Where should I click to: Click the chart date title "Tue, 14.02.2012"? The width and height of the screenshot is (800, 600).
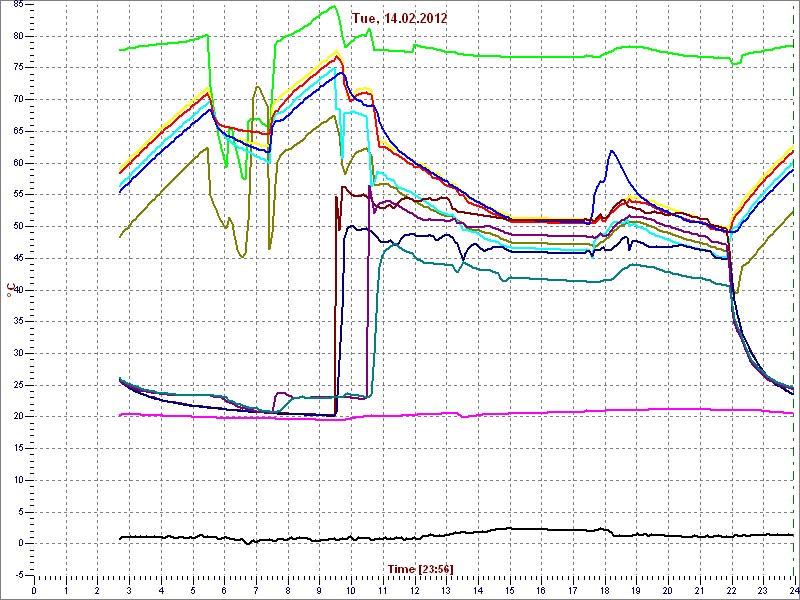pos(399,19)
